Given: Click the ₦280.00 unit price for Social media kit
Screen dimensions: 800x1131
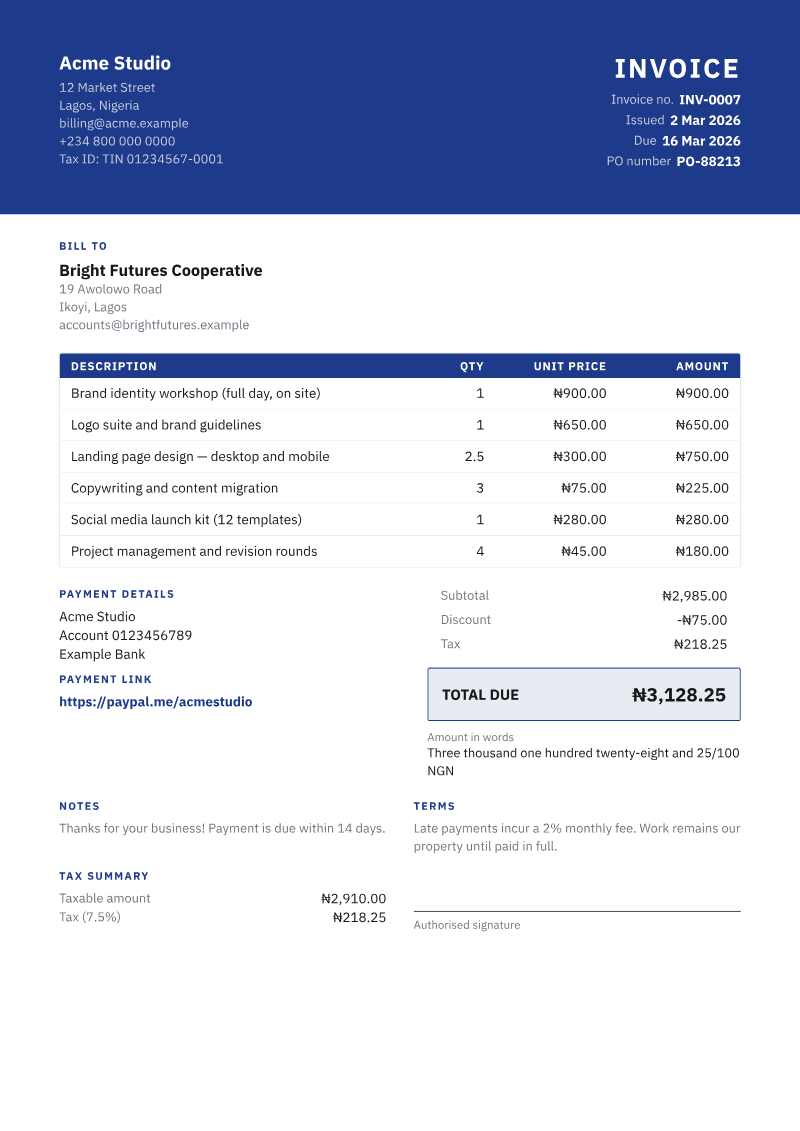Looking at the screenshot, I should coord(580,520).
